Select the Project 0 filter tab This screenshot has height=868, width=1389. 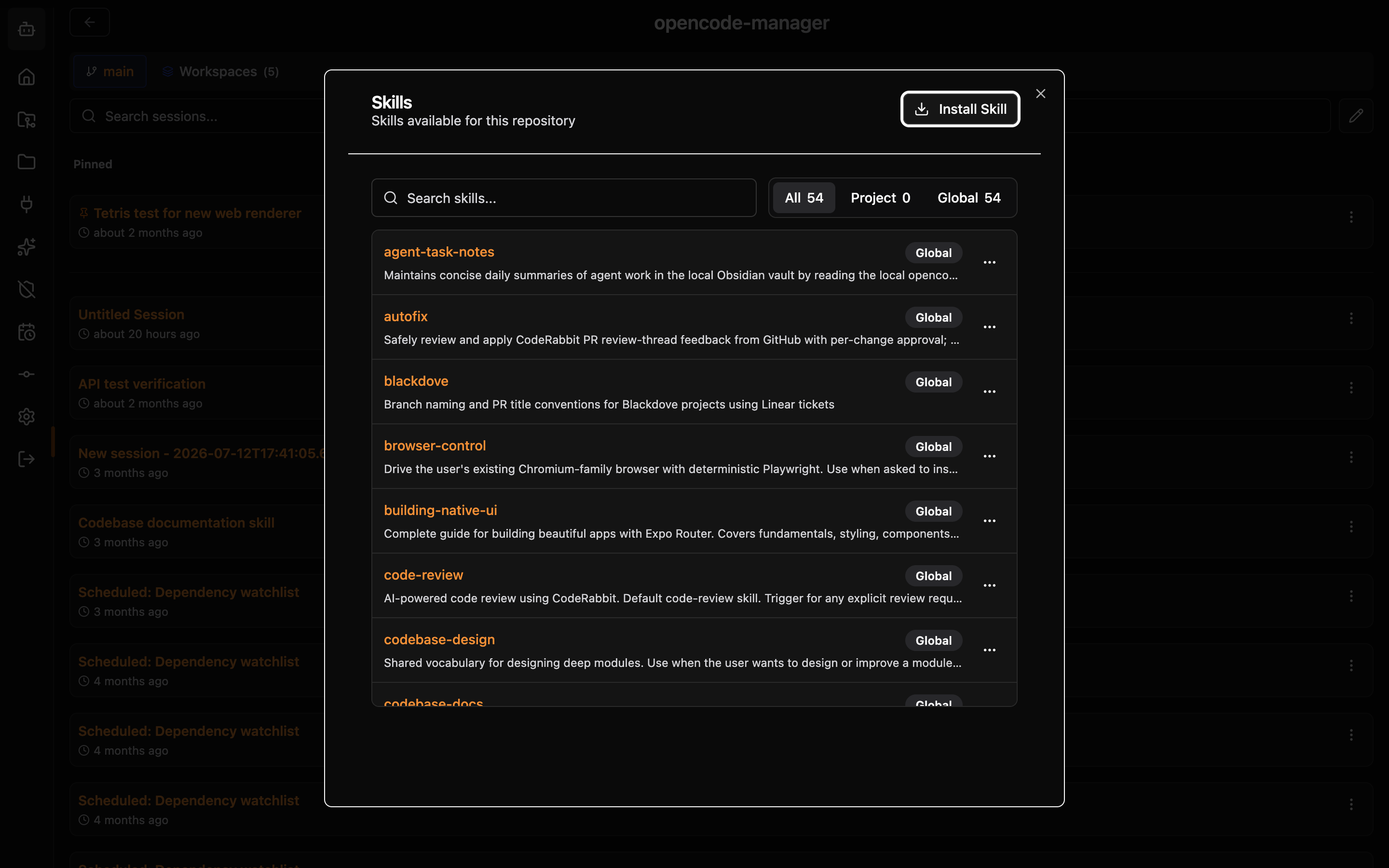click(x=880, y=198)
